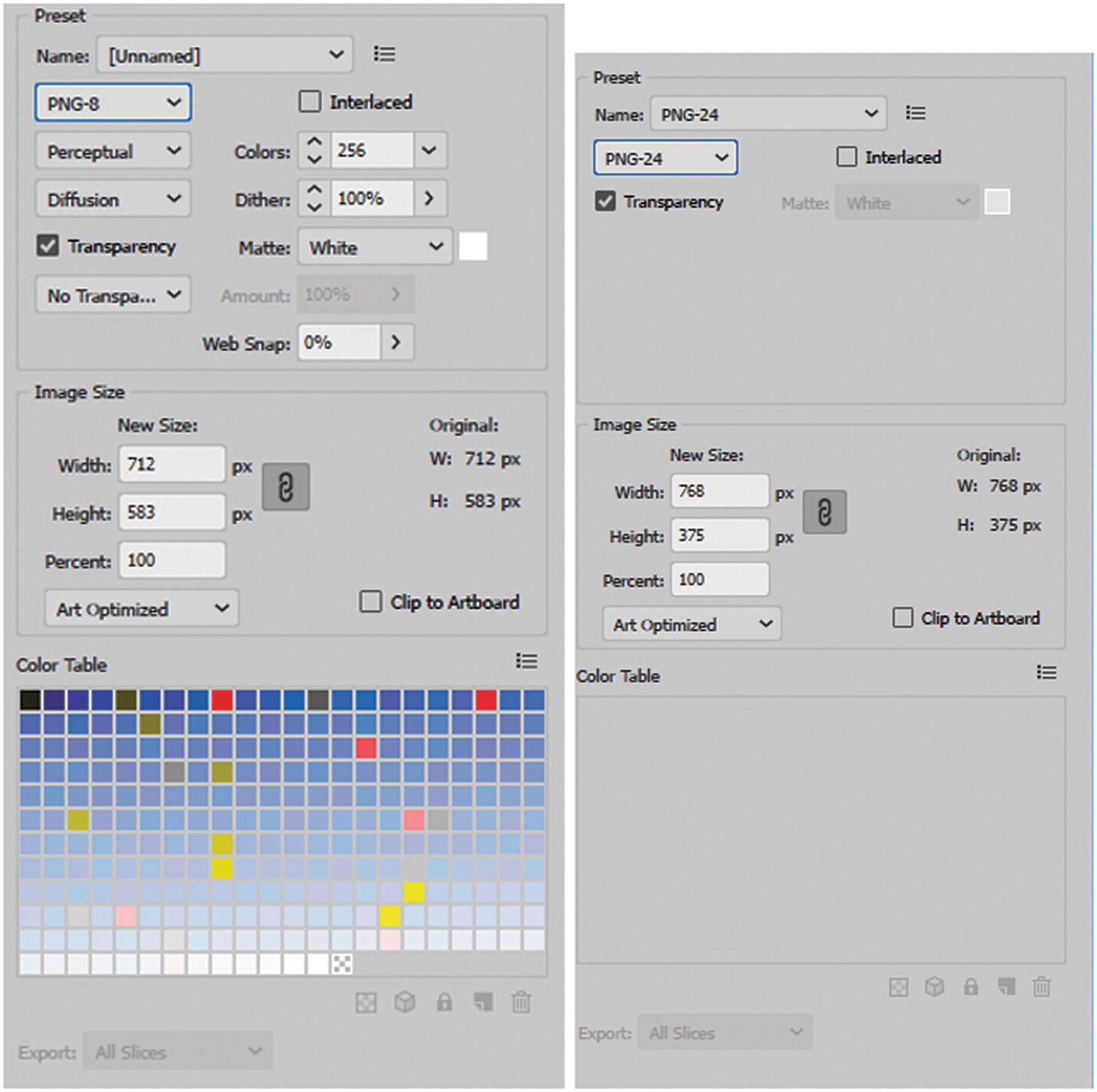Click the Width field showing 768
Screen dimensions: 1097x1092
point(720,491)
